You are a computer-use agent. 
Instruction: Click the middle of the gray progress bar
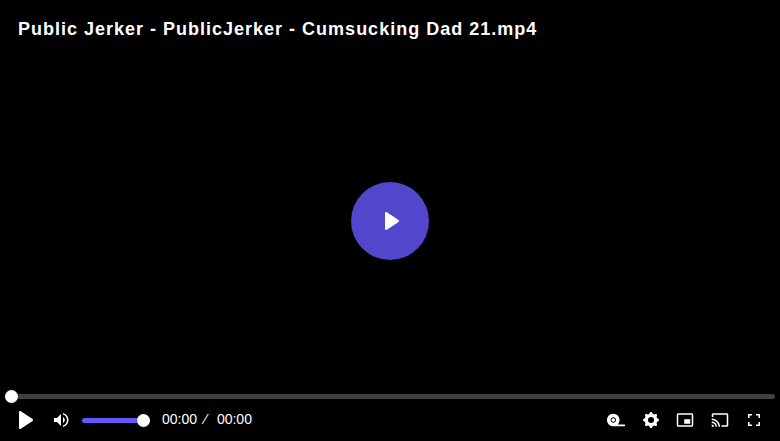pyautogui.click(x=390, y=396)
